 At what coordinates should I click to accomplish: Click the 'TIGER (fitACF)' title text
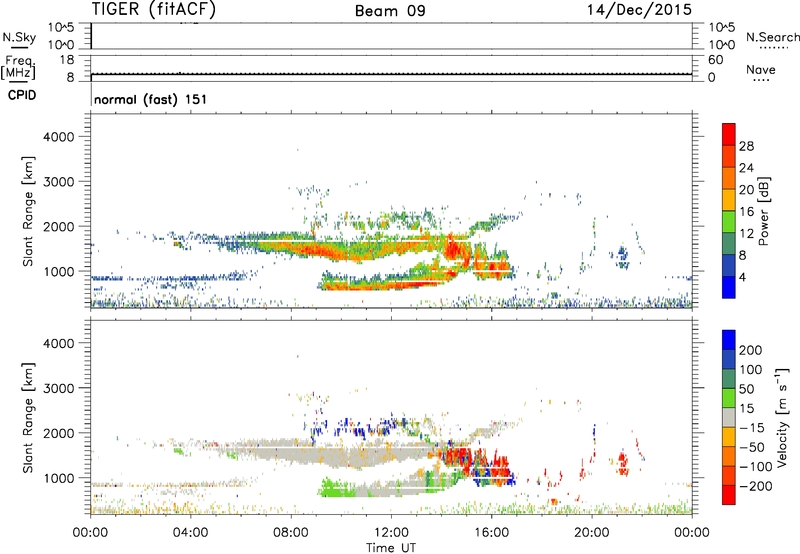(154, 10)
